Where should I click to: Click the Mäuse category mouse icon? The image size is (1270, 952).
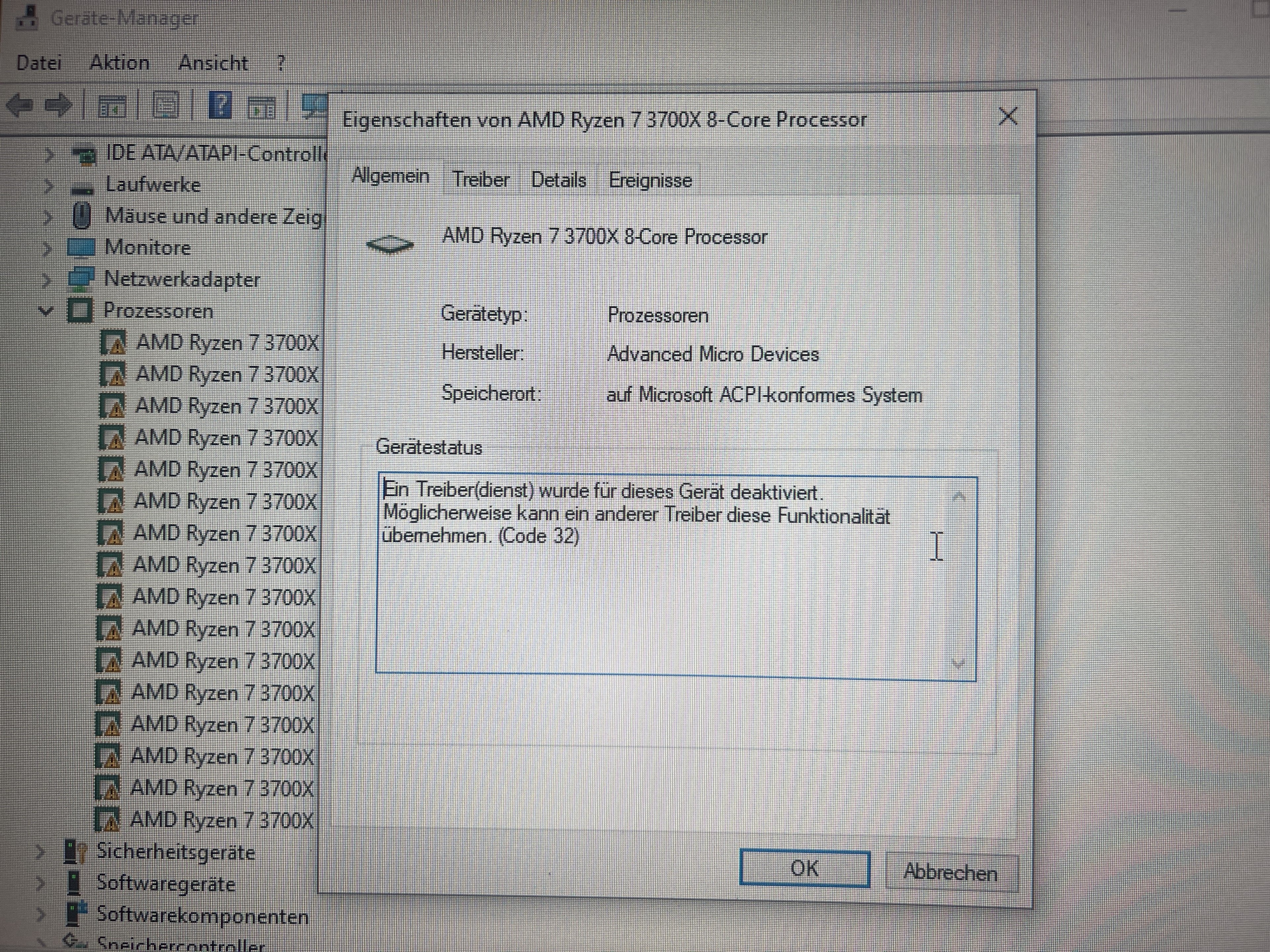pos(82,216)
